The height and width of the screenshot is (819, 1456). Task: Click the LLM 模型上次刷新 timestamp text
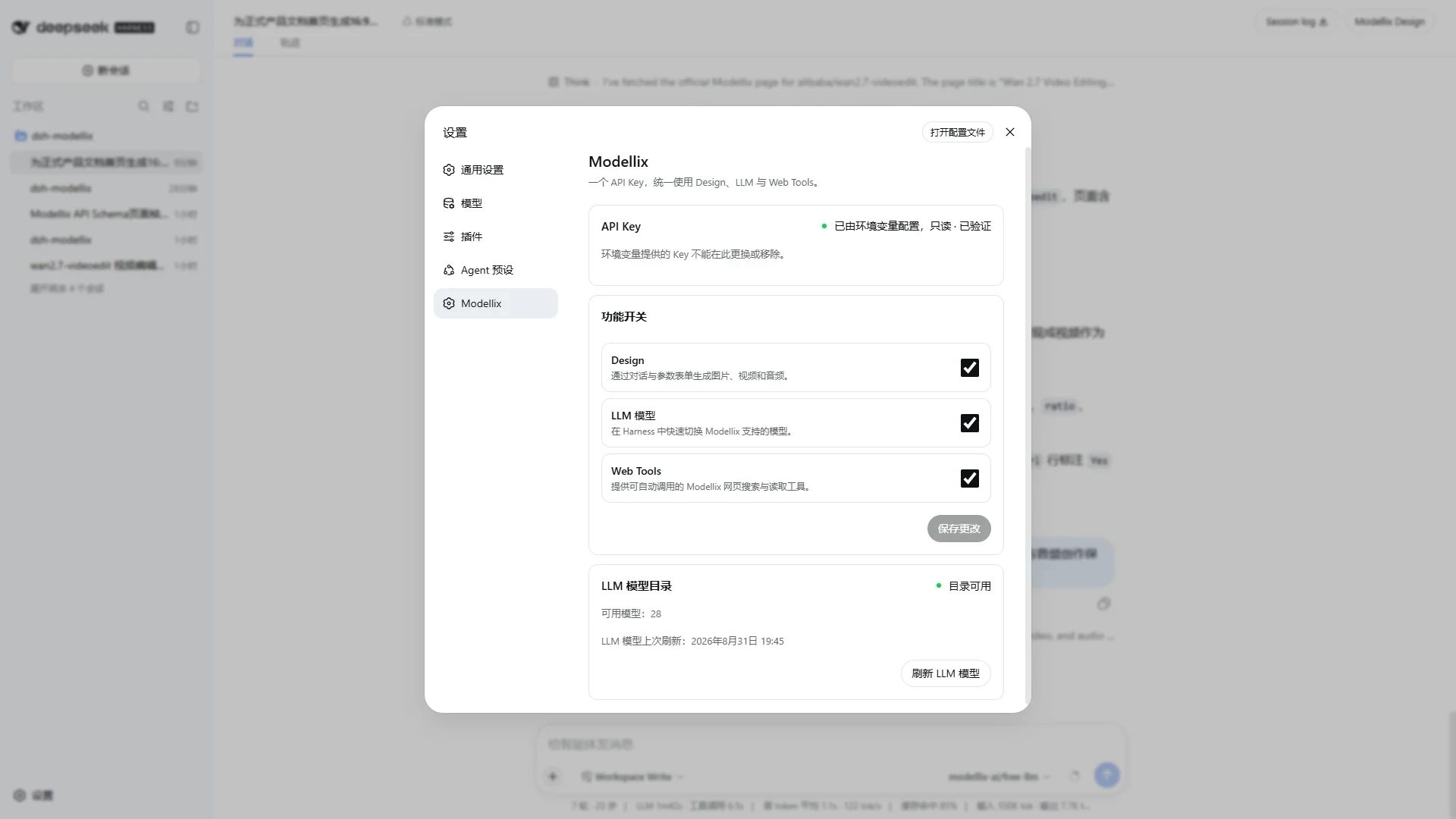[x=692, y=641]
